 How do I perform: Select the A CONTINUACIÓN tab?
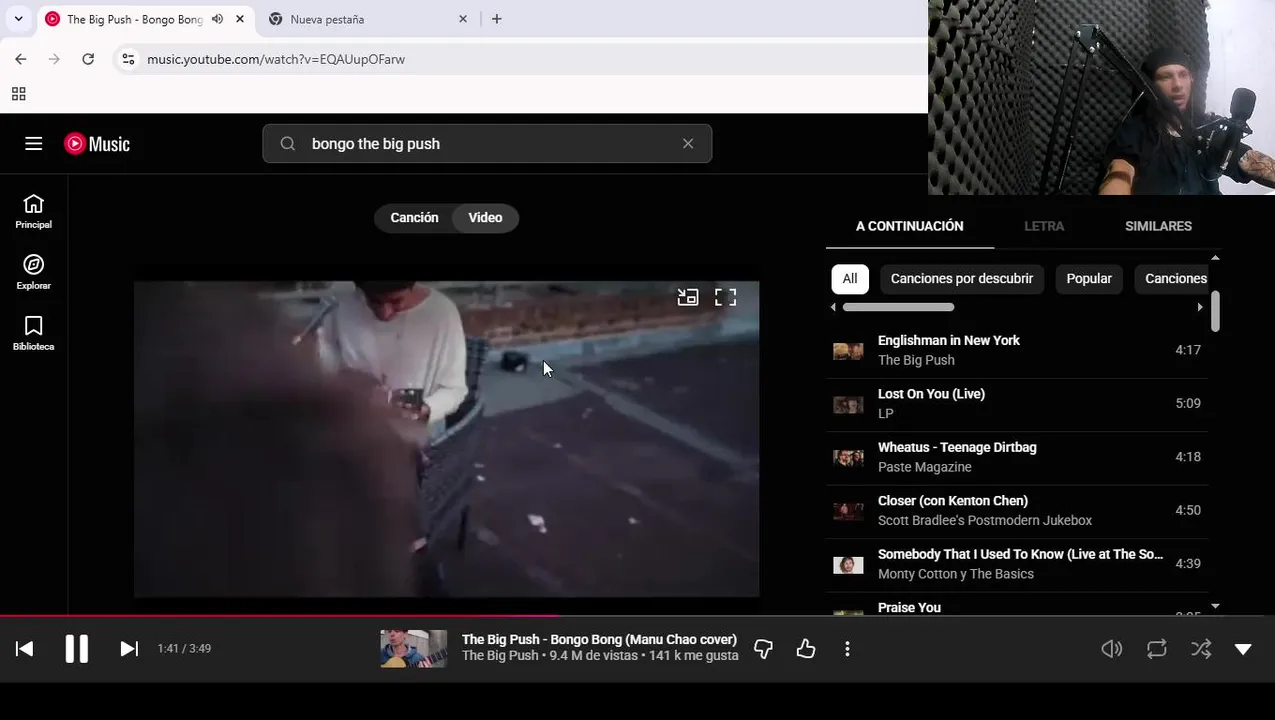click(x=909, y=226)
